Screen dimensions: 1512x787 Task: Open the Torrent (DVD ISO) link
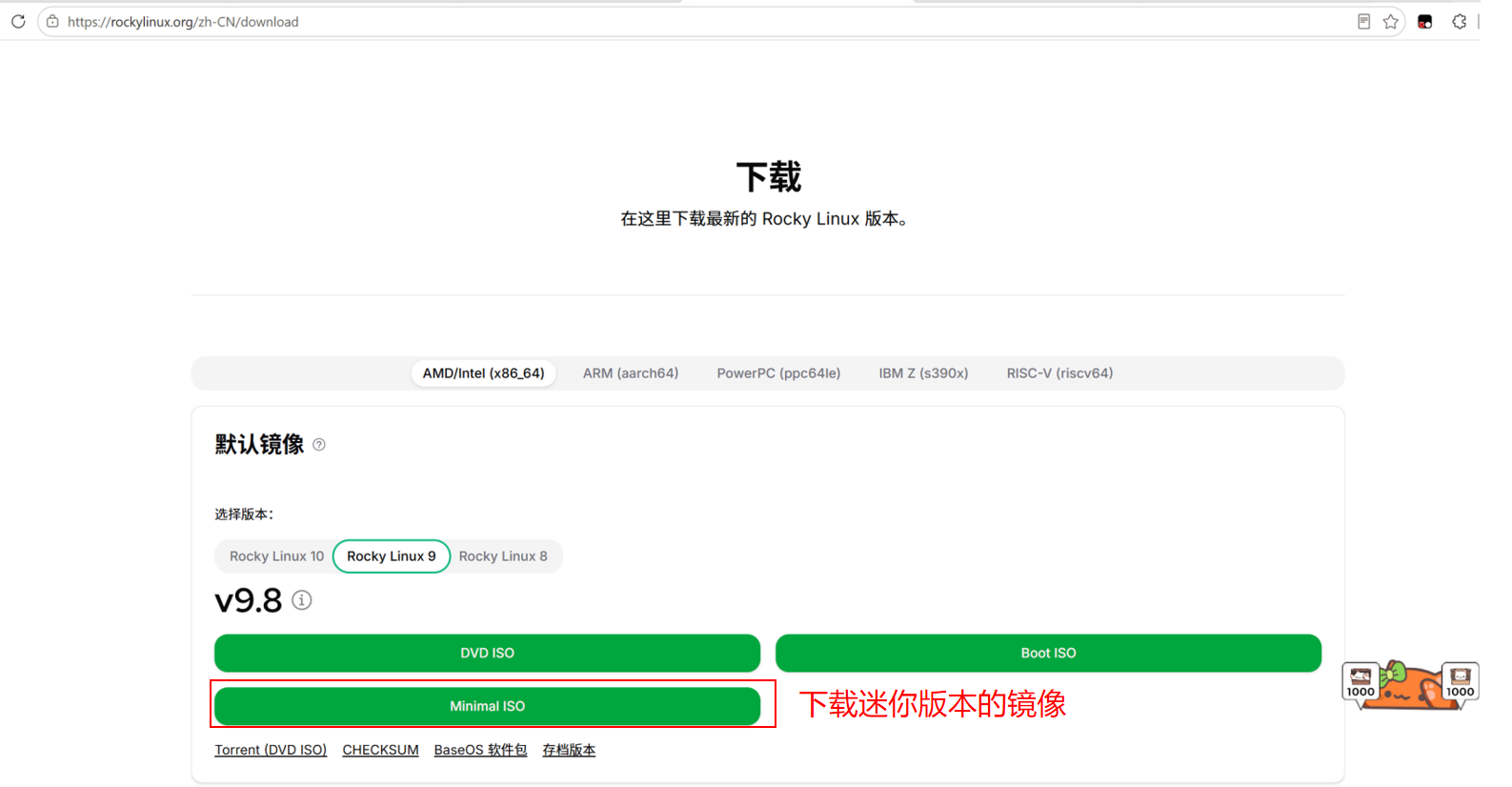point(271,750)
